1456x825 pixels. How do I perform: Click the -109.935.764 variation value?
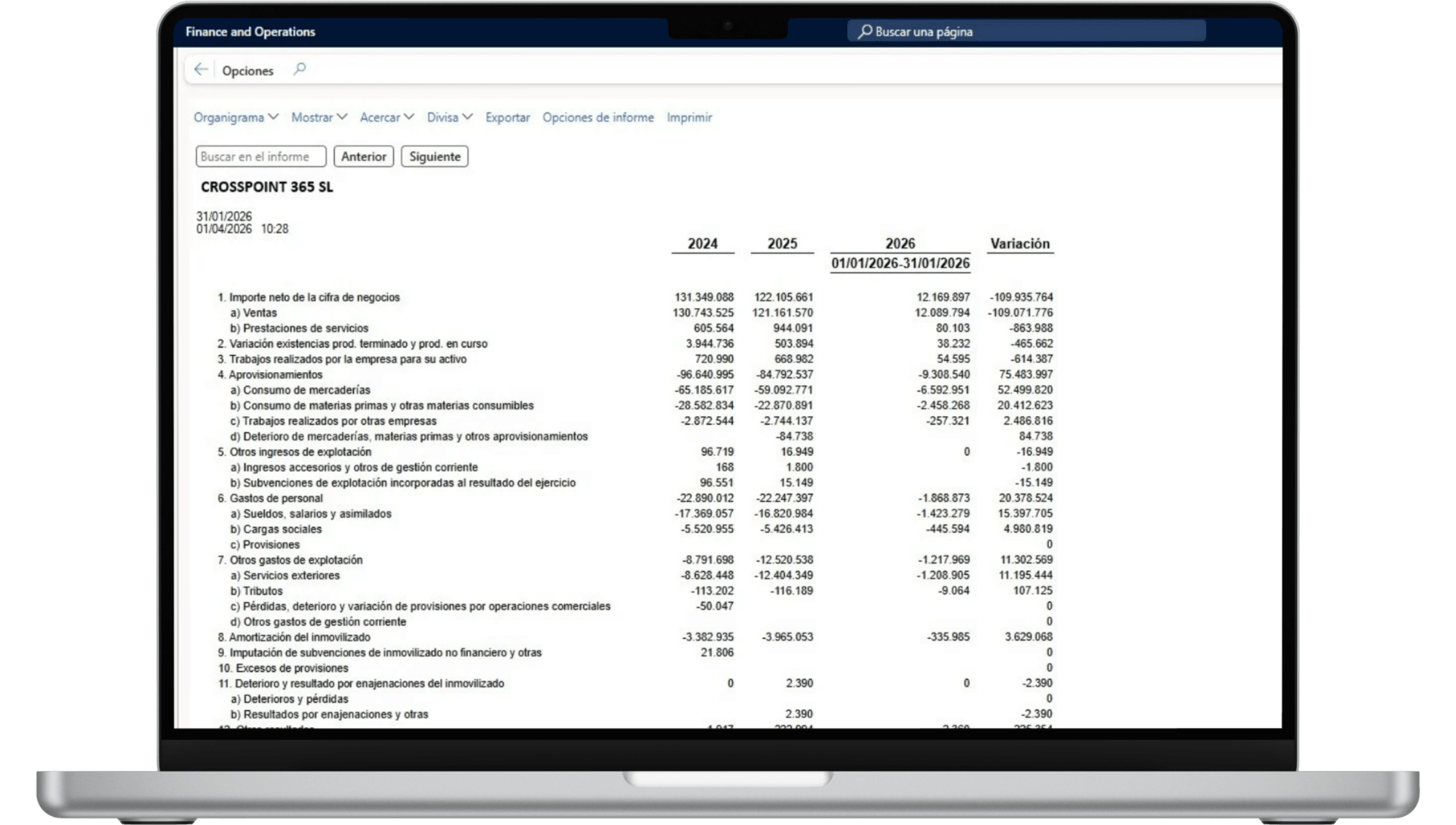[x=1021, y=298]
